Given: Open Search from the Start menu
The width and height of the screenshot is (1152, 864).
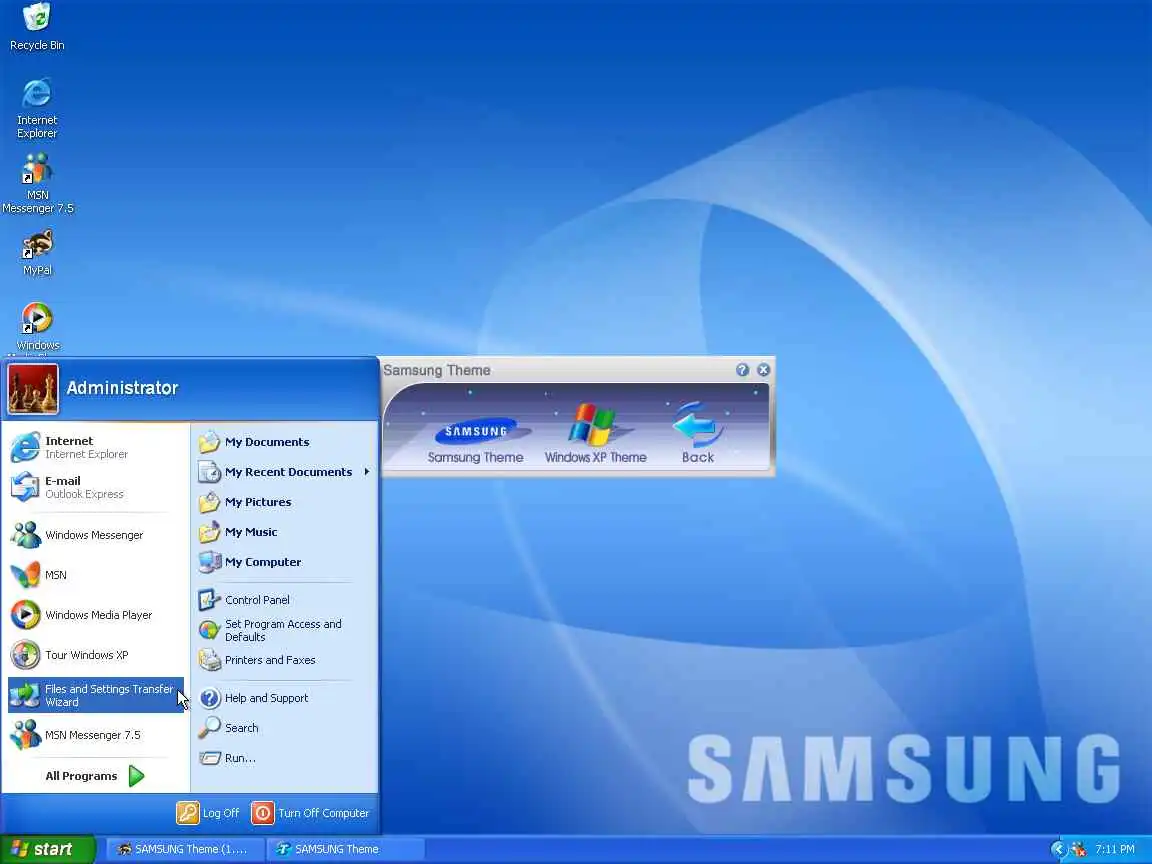Looking at the screenshot, I should 284,728.
